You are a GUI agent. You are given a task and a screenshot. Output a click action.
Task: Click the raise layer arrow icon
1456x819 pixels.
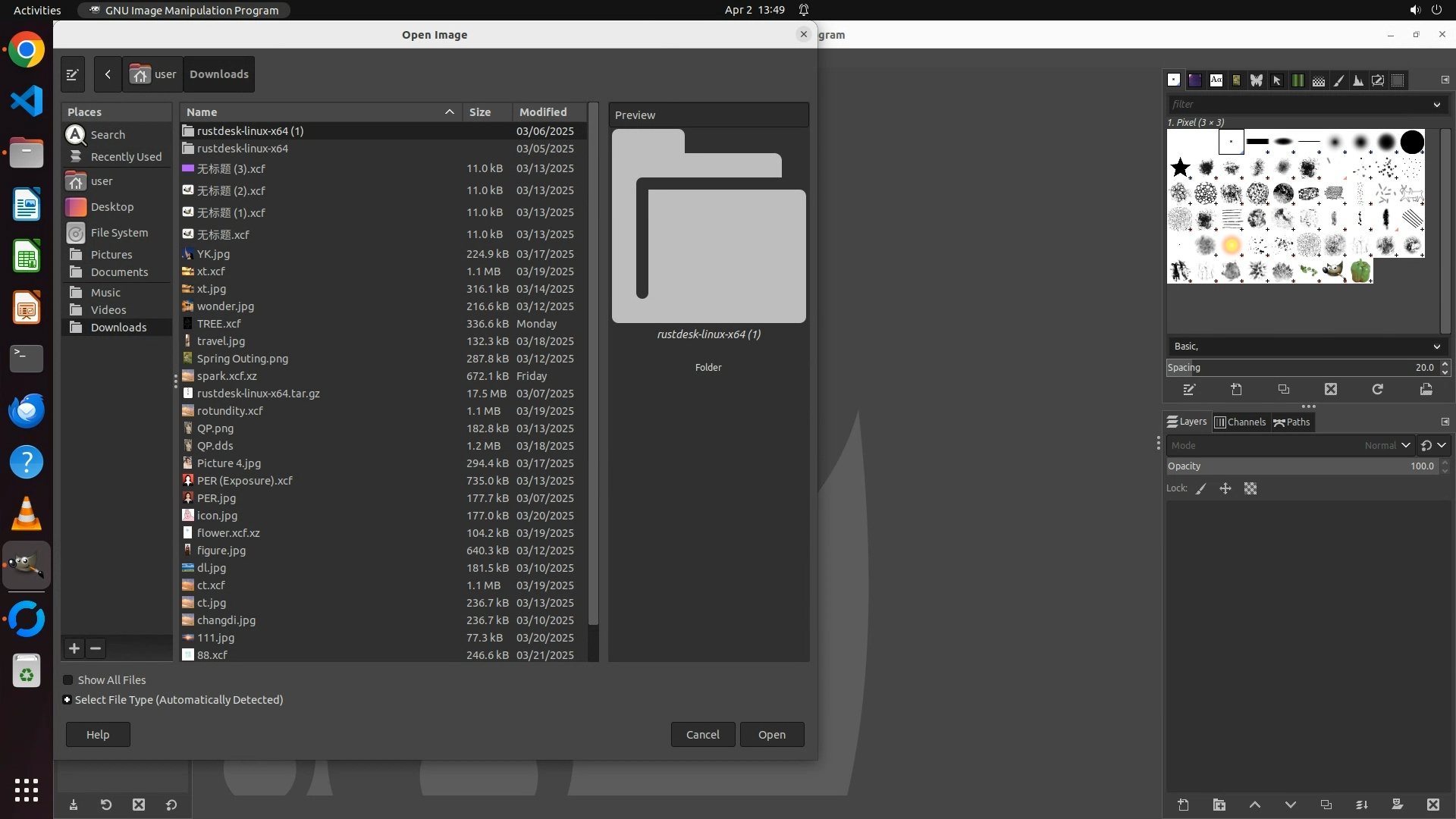(x=1255, y=805)
